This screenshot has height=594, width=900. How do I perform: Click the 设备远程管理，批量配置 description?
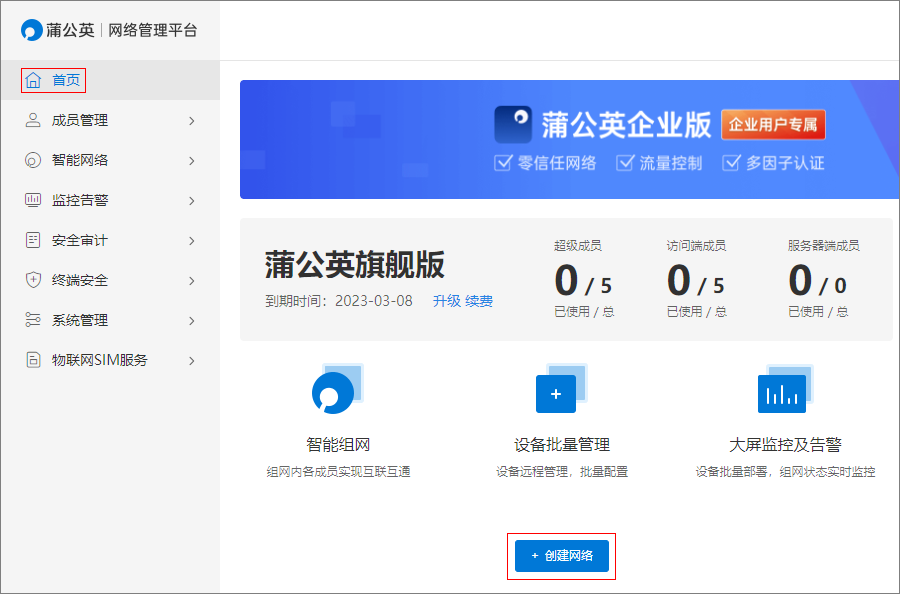(x=562, y=472)
